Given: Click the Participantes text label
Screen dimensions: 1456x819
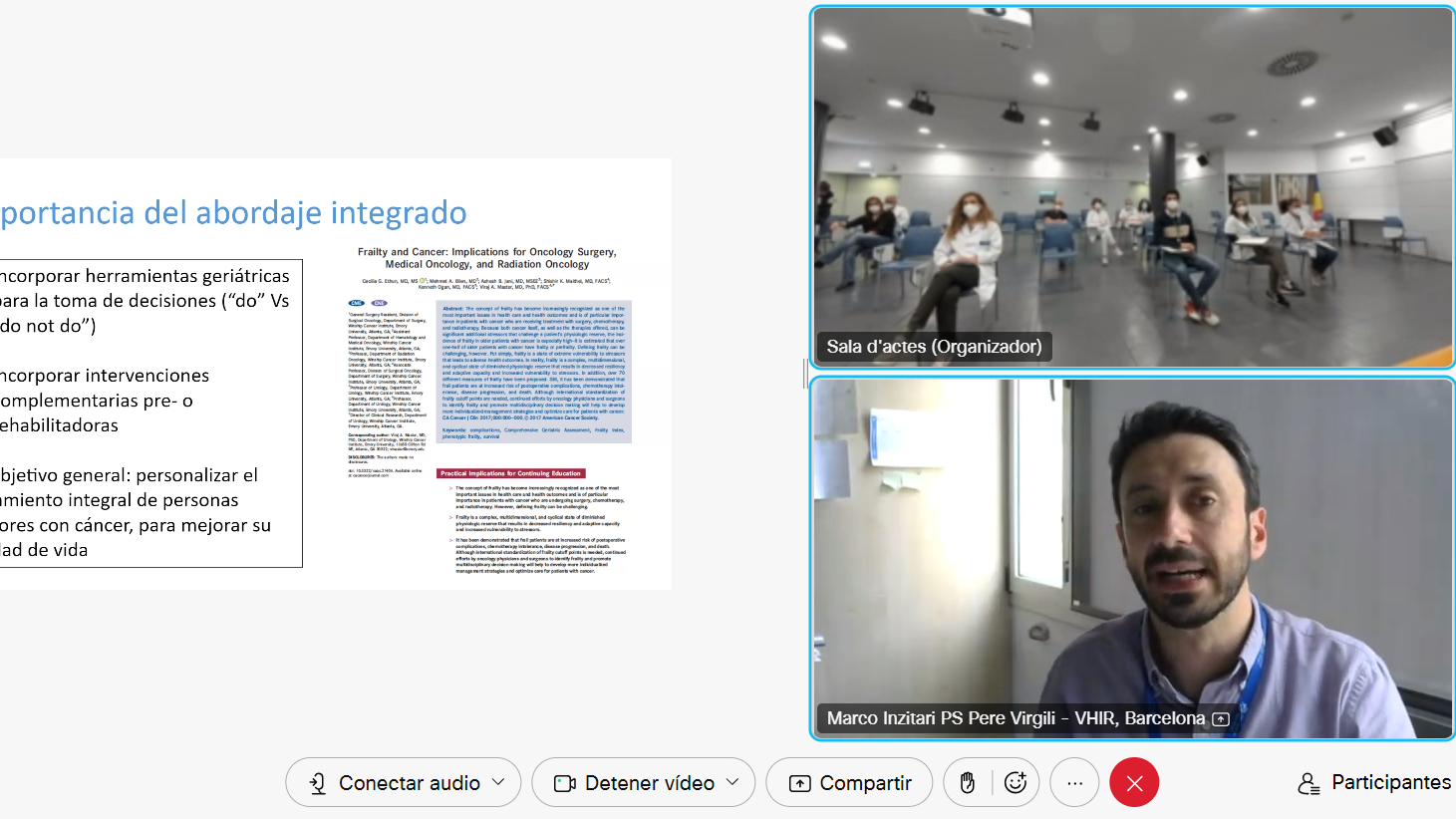Looking at the screenshot, I should (1390, 782).
